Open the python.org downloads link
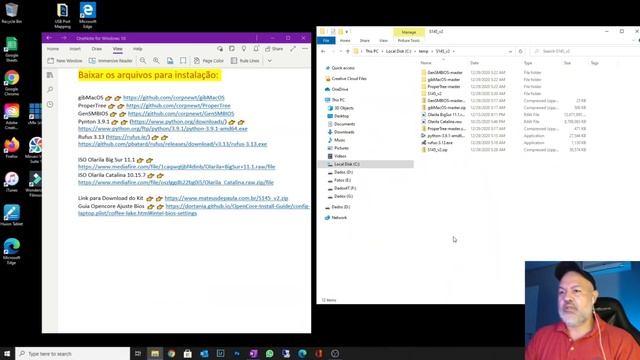 178,122
